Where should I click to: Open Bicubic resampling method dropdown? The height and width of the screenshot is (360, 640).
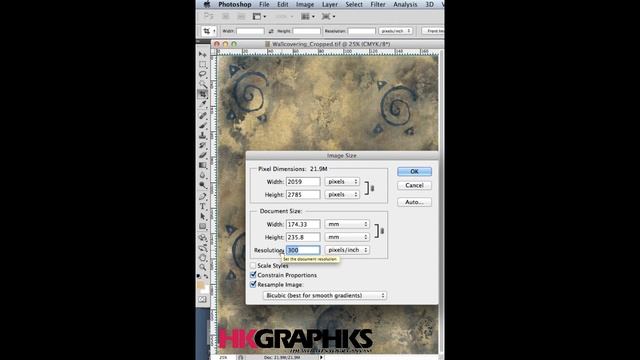point(325,295)
